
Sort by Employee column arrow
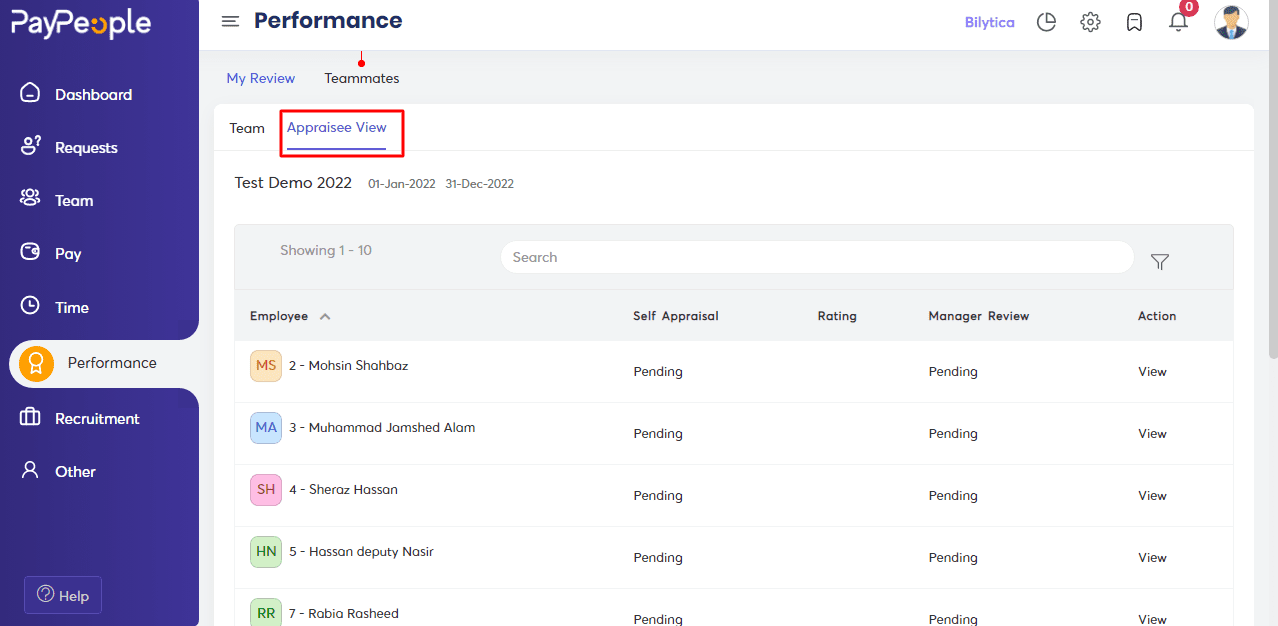(x=325, y=316)
